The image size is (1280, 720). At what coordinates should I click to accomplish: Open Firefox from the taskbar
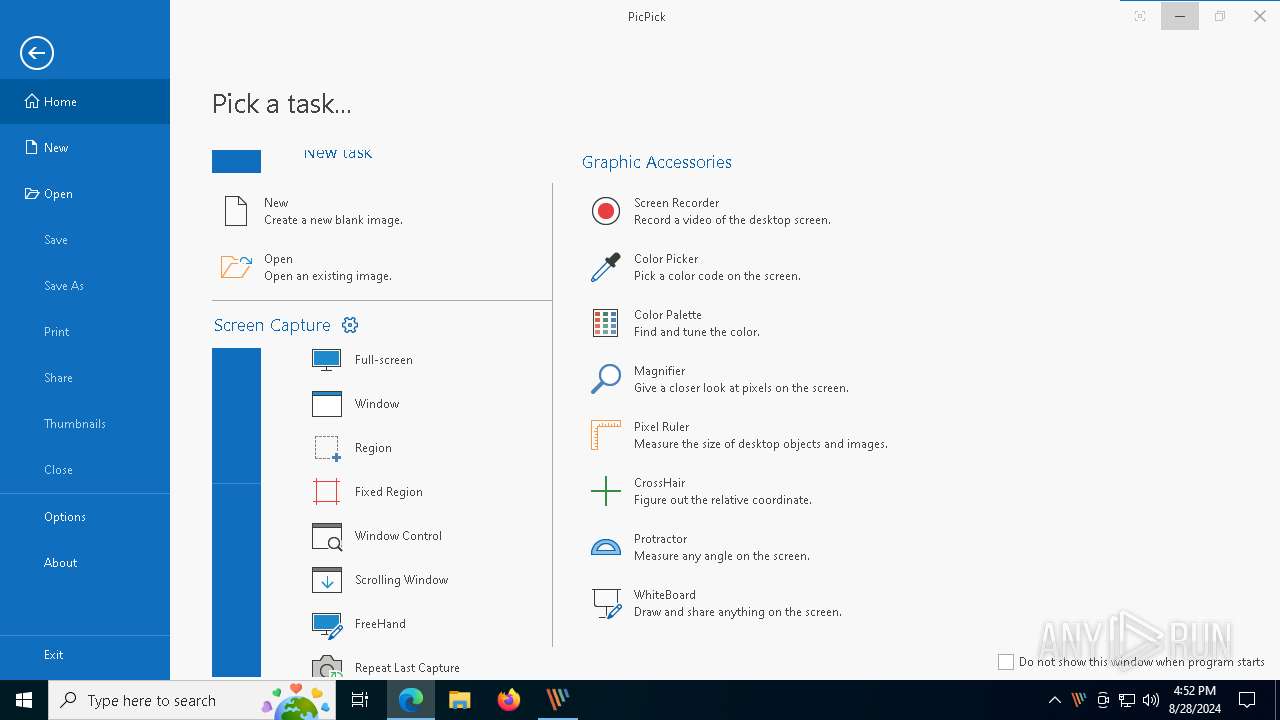pos(509,700)
